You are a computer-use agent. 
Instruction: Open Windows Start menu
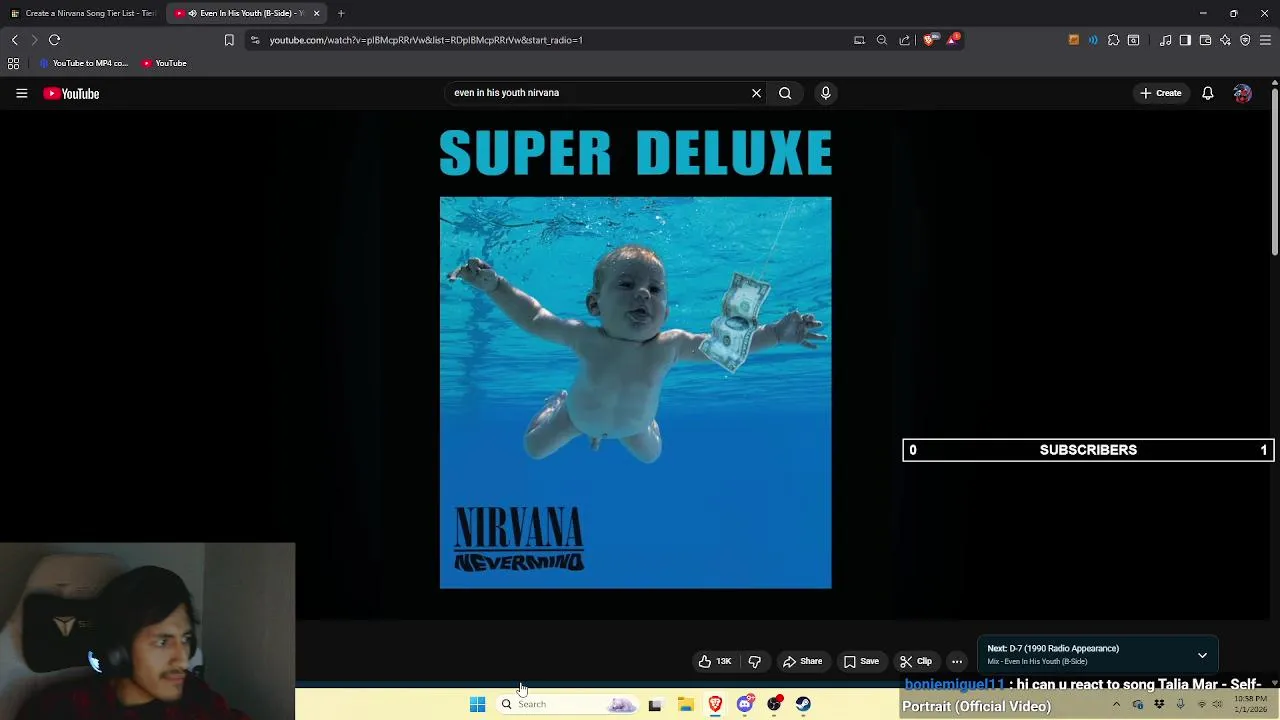coord(477,704)
